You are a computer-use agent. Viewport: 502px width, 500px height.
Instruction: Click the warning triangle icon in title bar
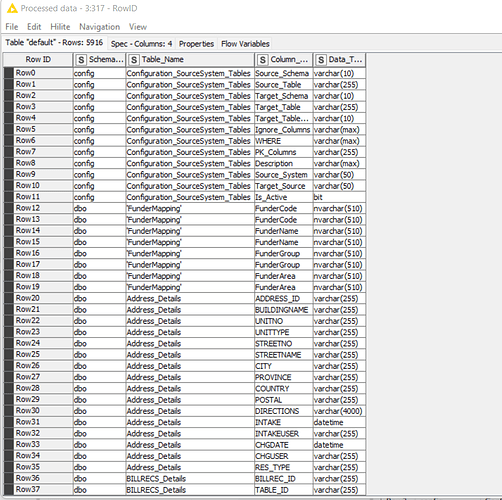click(x=12, y=8)
